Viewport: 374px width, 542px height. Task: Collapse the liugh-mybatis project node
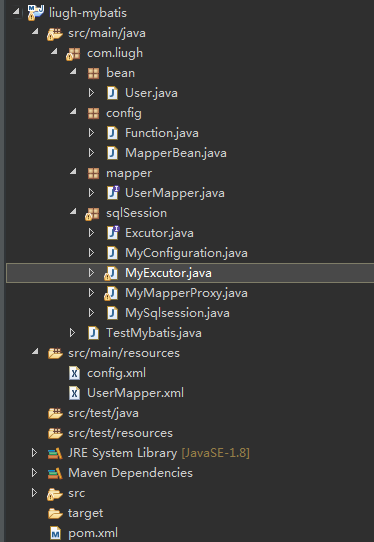coord(16,12)
